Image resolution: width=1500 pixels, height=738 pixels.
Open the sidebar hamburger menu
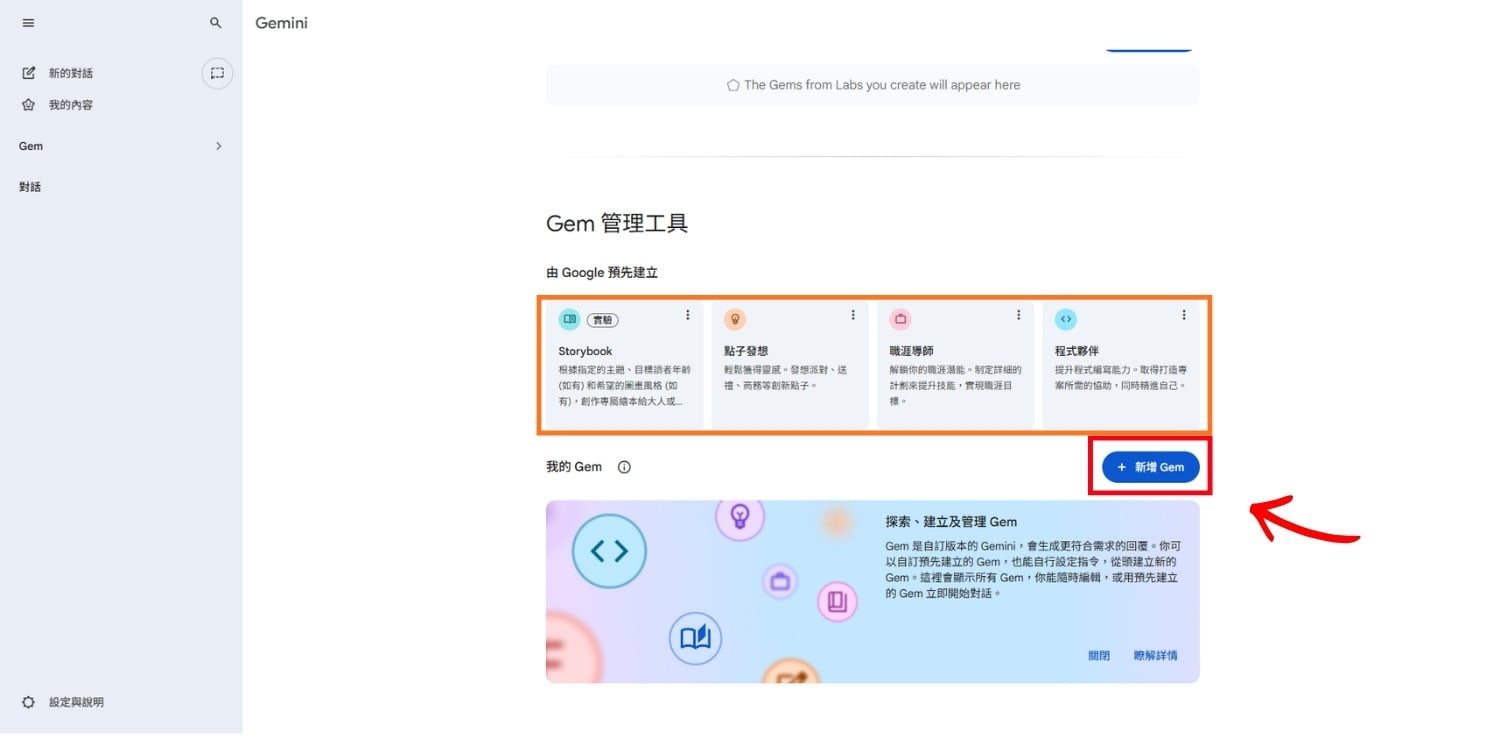[28, 22]
